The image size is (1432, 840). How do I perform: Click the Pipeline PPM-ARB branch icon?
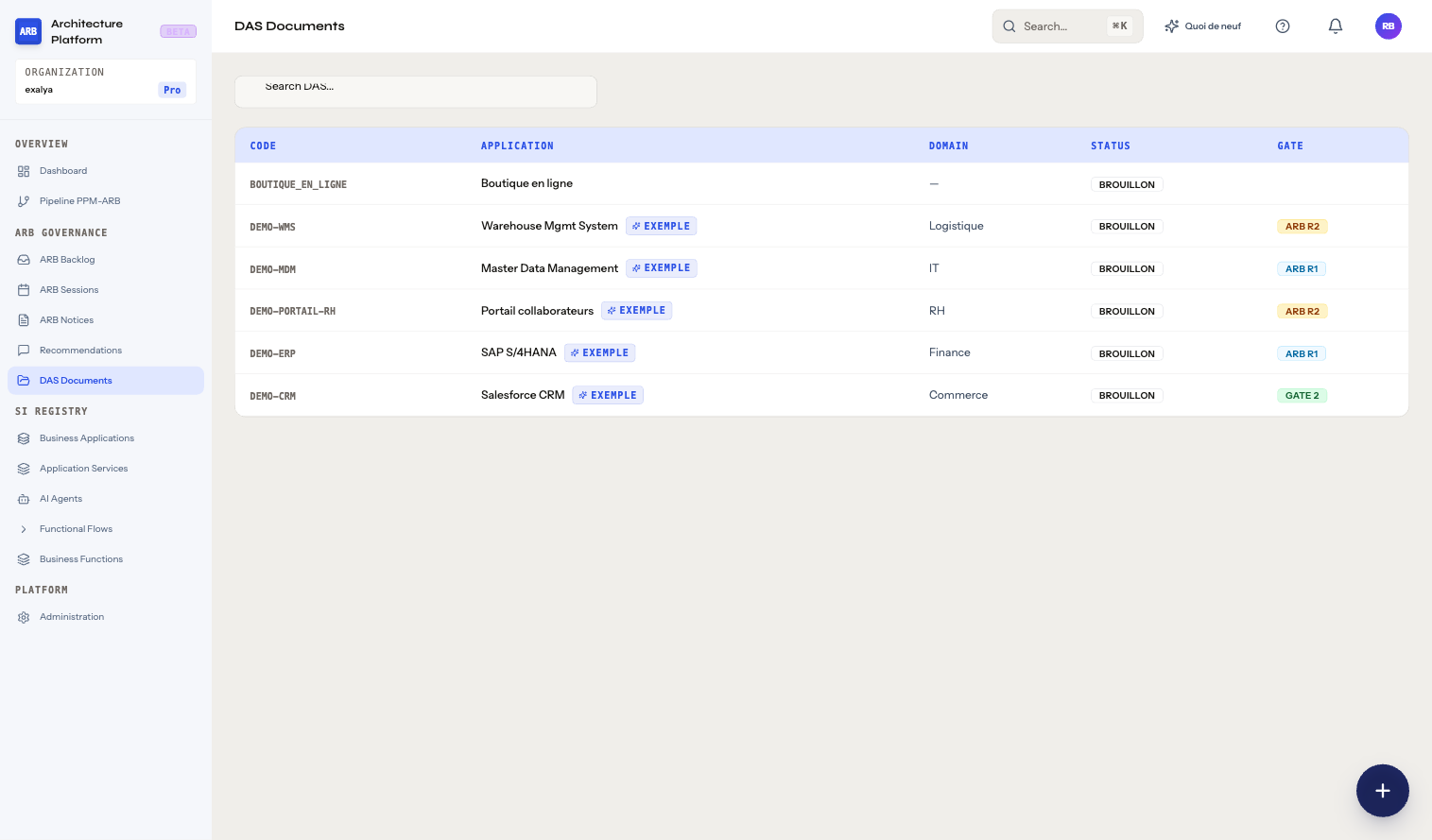click(24, 201)
